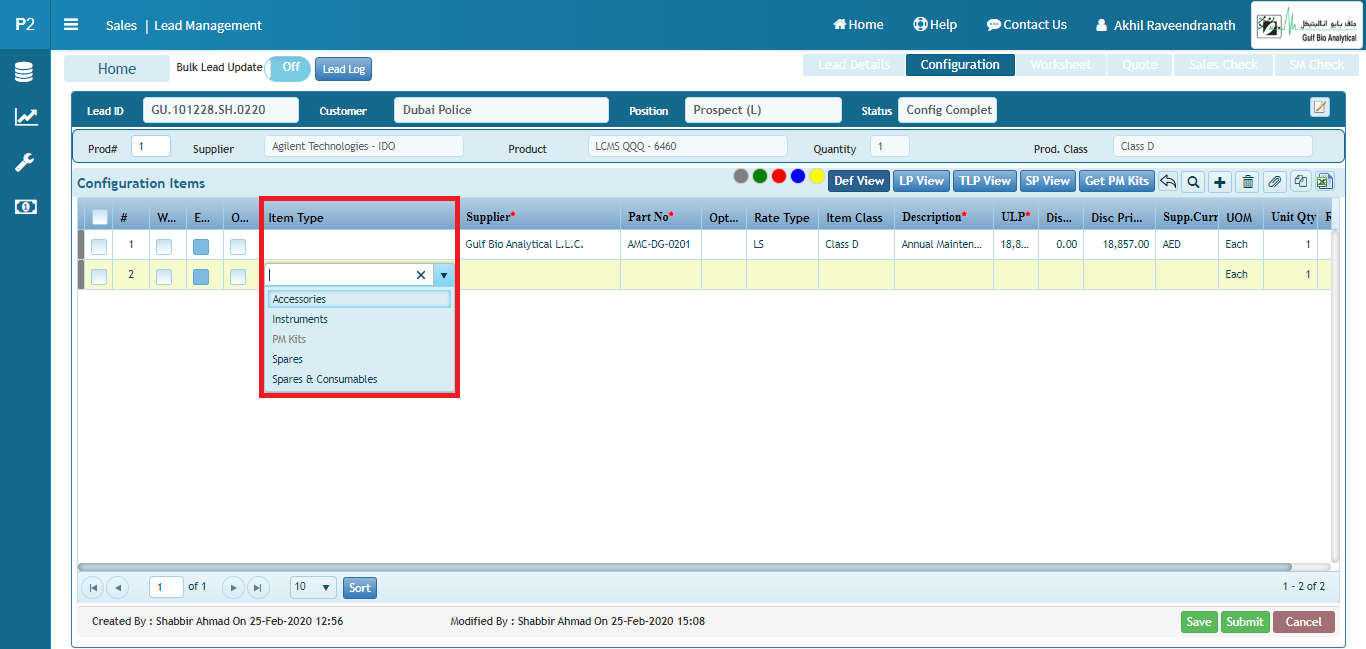Tick the select-all header checkbox
This screenshot has width=1366, height=649.
click(x=100, y=217)
